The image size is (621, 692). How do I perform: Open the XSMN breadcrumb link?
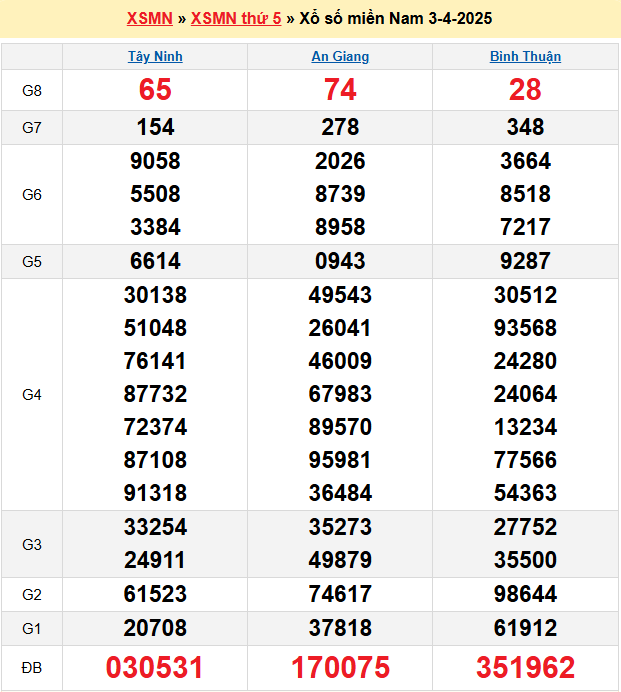tap(150, 19)
